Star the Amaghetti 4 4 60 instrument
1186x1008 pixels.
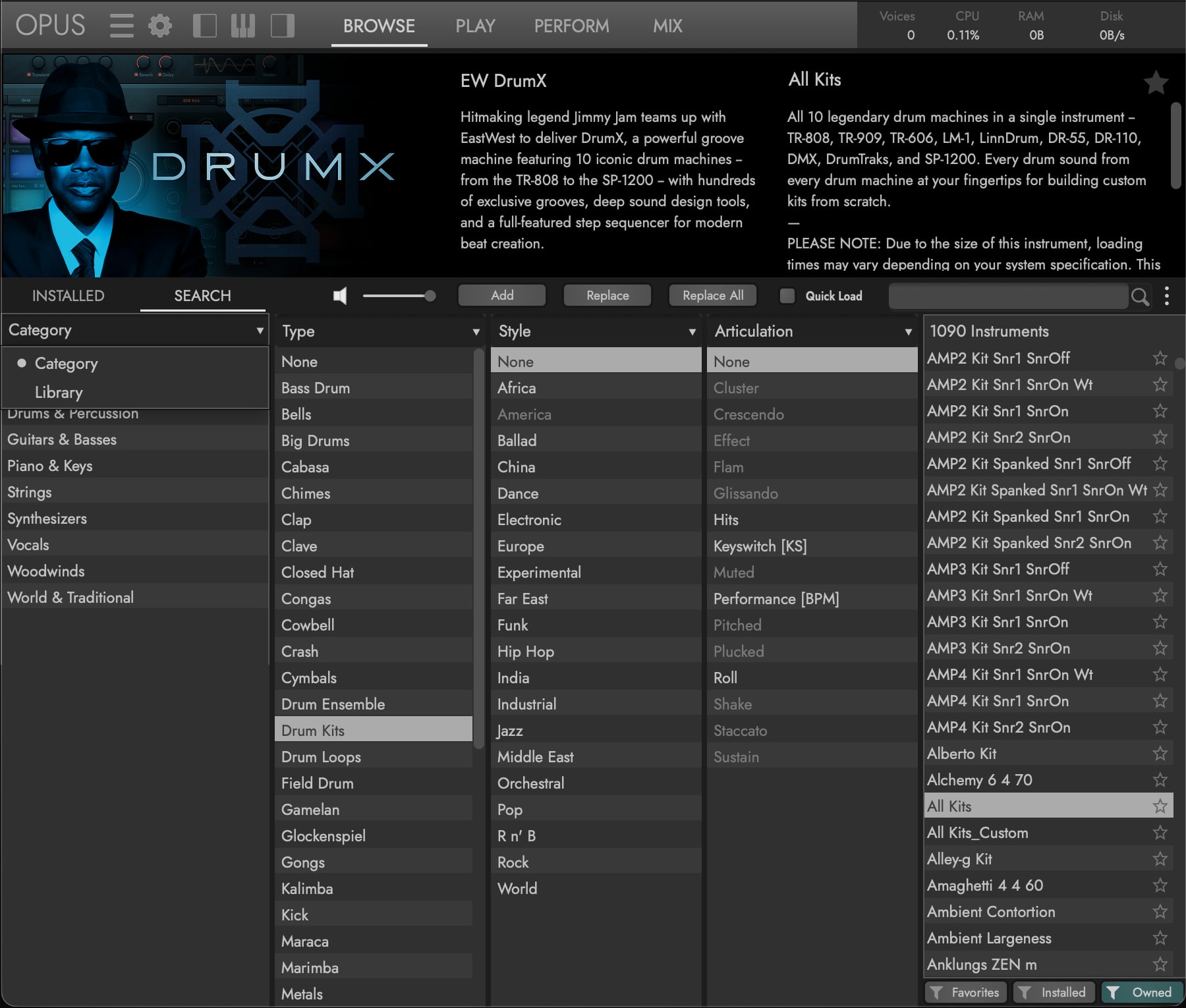(1160, 885)
